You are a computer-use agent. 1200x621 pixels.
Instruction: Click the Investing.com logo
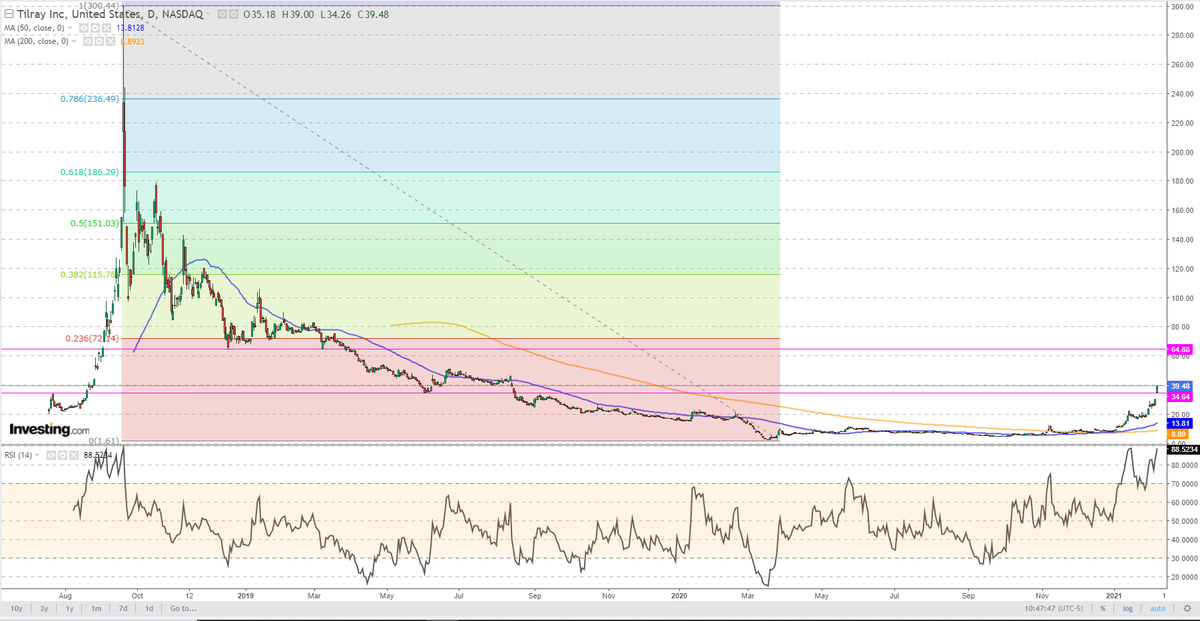49,429
